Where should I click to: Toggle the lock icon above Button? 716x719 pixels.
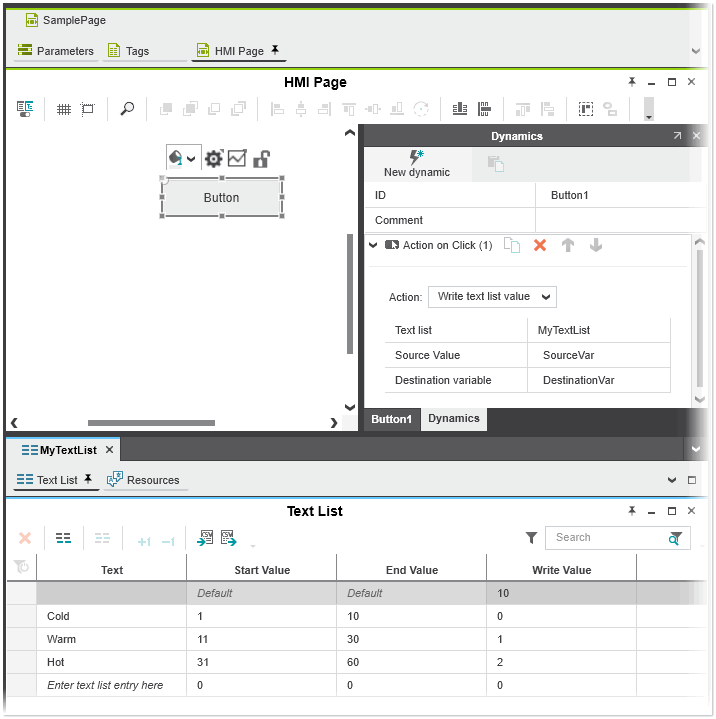click(x=261, y=158)
